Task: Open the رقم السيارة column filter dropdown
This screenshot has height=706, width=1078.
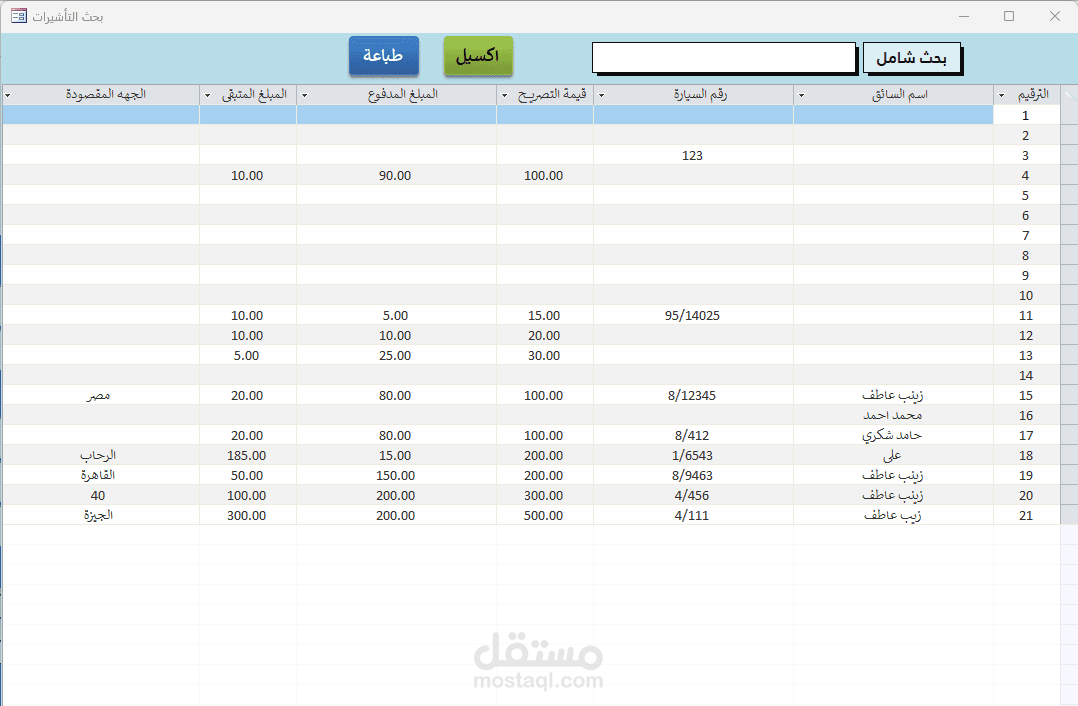Action: coord(602,96)
